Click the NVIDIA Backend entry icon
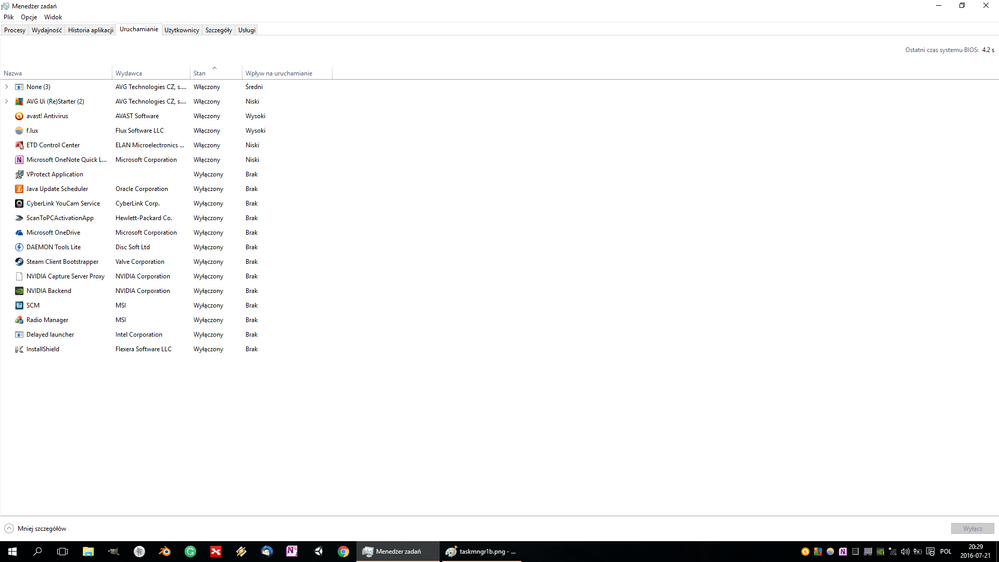Image resolution: width=999 pixels, height=562 pixels. tap(19, 291)
